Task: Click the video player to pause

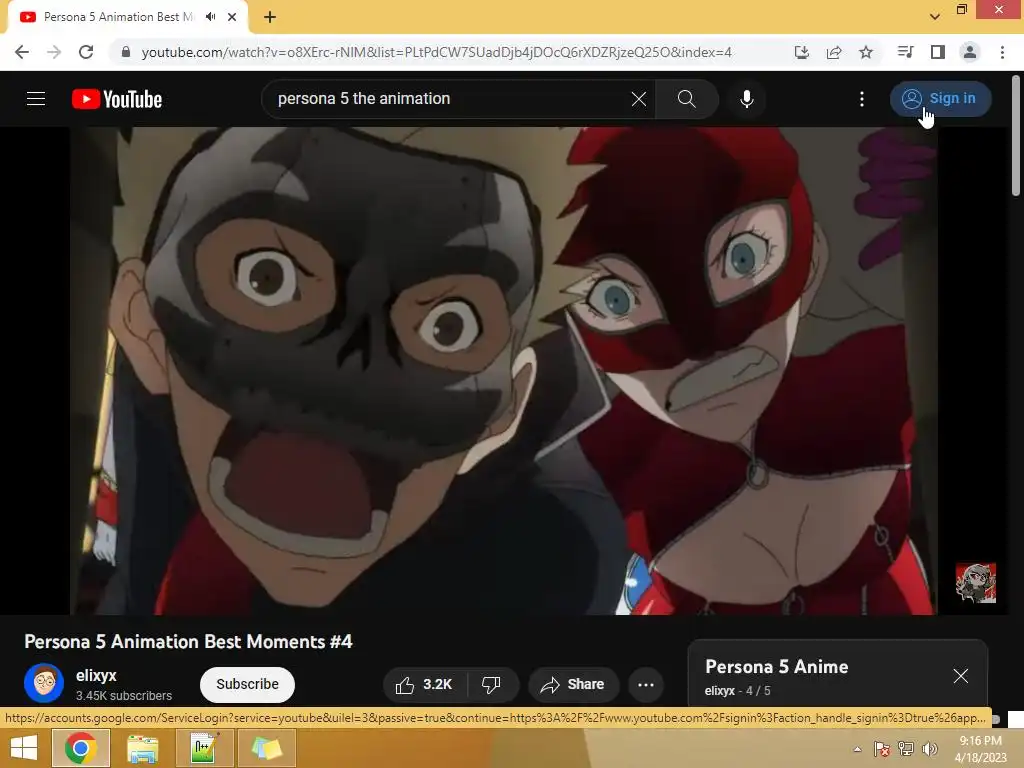Action: point(503,371)
